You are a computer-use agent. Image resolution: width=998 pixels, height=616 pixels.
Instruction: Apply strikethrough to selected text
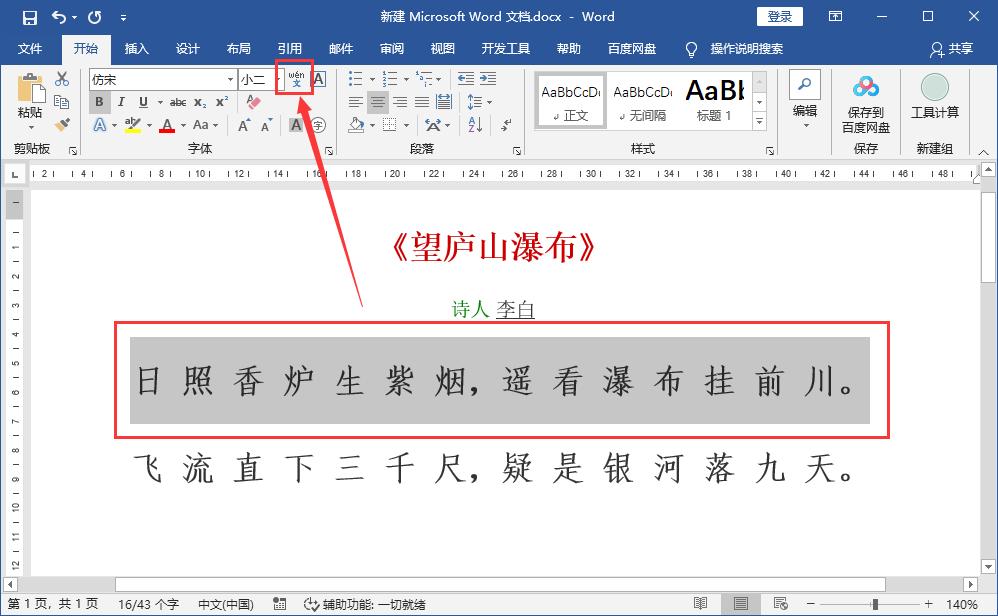pyautogui.click(x=178, y=102)
